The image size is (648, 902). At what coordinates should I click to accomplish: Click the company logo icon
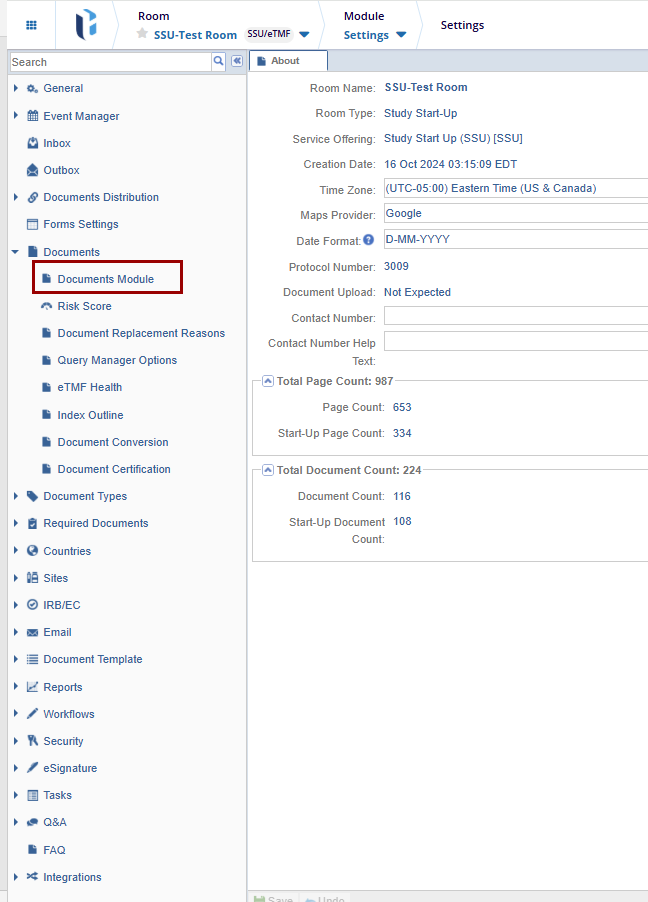(x=86, y=25)
